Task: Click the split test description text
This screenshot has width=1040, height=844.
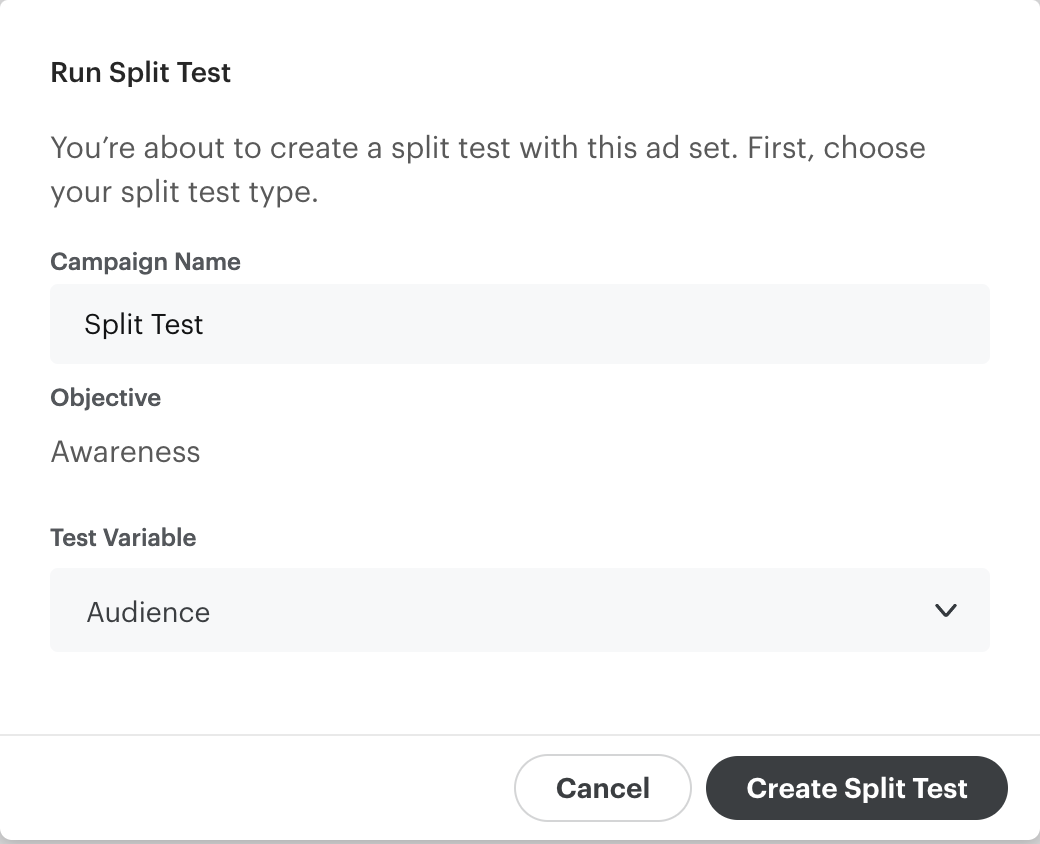Action: coord(488,168)
